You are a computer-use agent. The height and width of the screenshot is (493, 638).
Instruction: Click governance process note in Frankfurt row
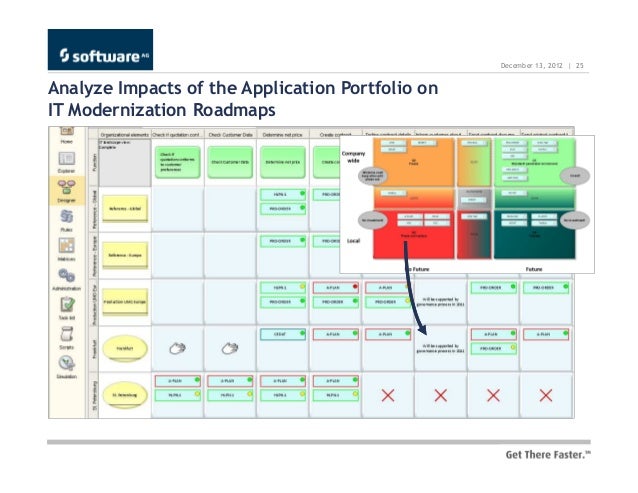point(441,349)
